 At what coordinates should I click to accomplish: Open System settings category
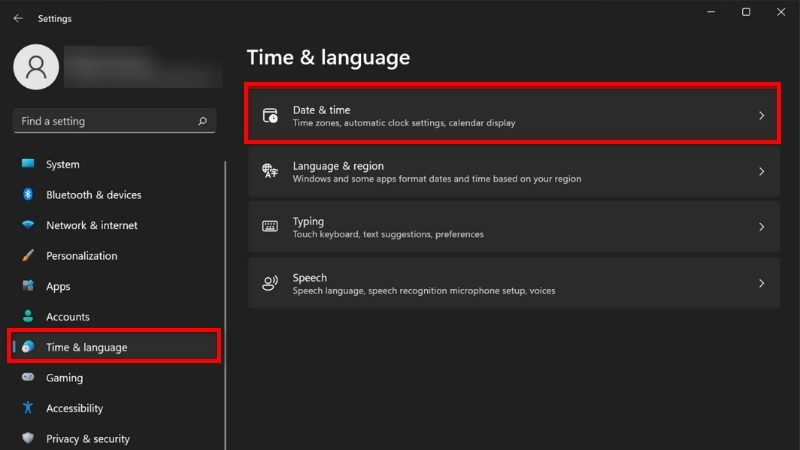point(116,164)
